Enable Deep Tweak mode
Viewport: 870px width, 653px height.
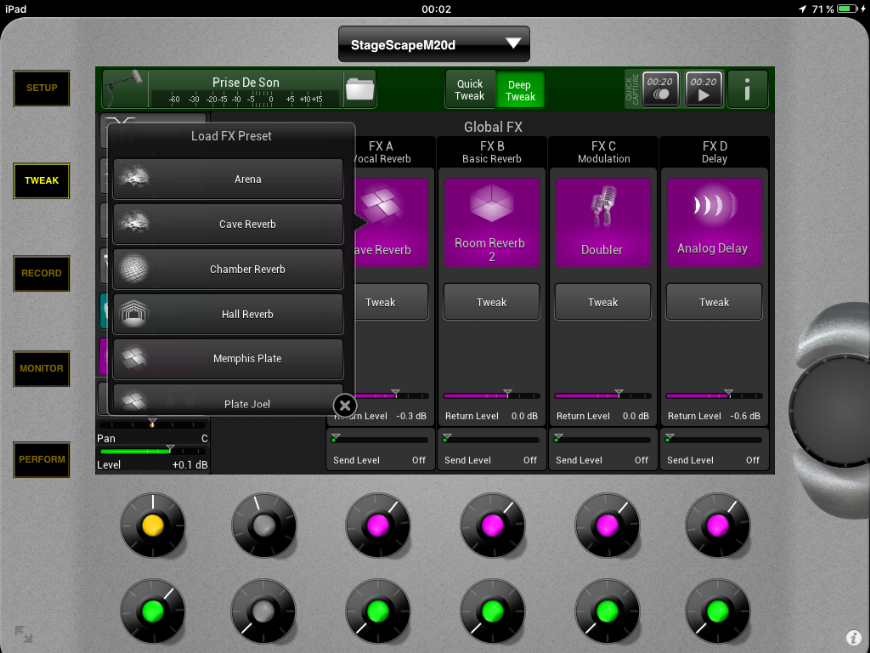(520, 90)
